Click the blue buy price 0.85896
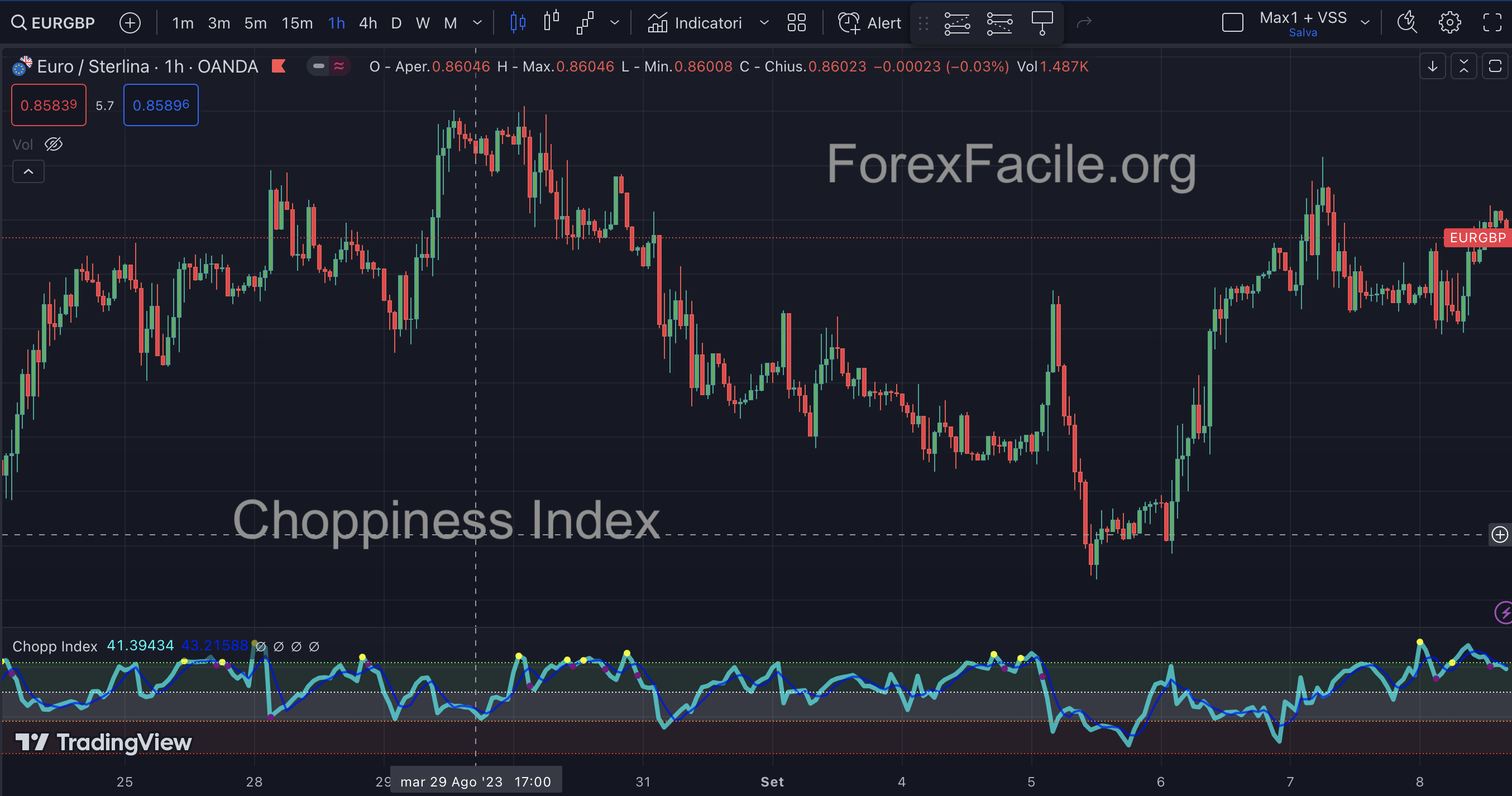1512x796 pixels. (161, 105)
